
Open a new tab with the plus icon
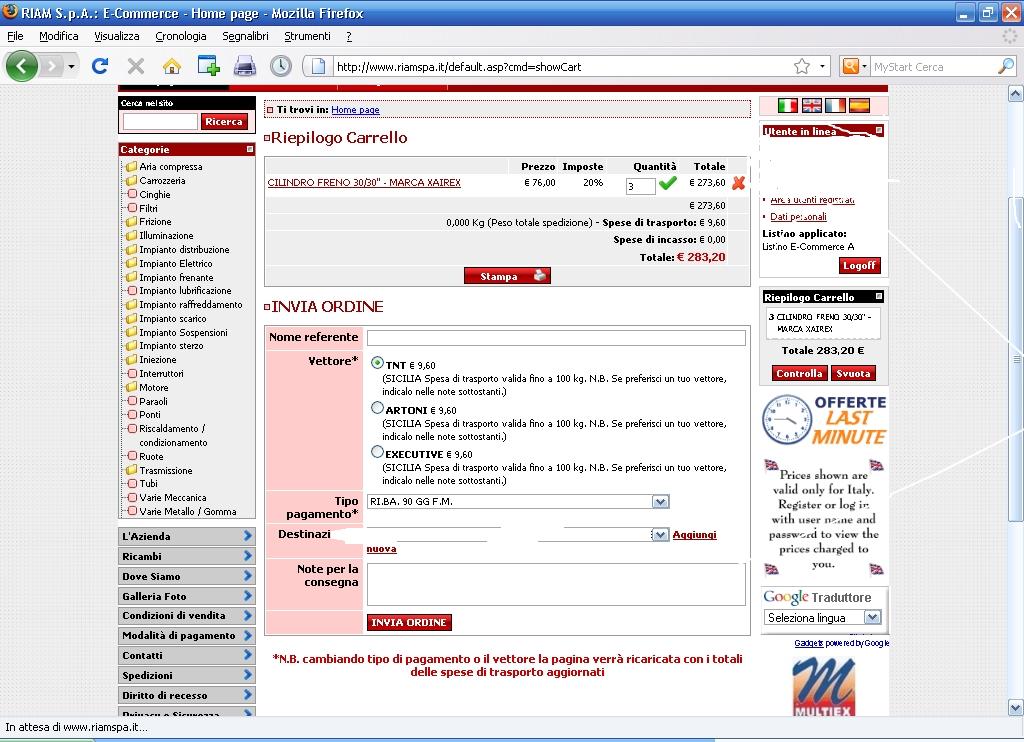coord(208,65)
